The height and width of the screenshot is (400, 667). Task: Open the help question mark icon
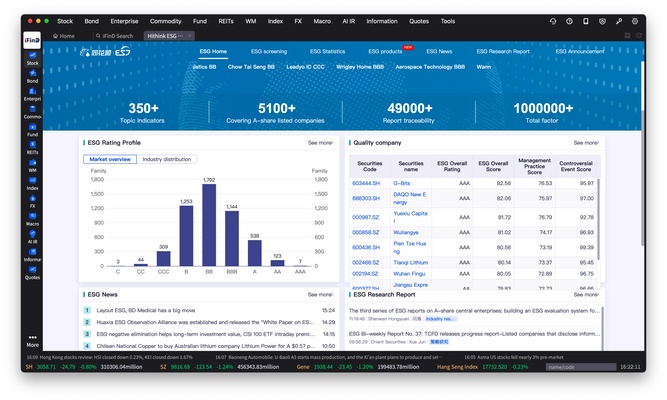567,20
